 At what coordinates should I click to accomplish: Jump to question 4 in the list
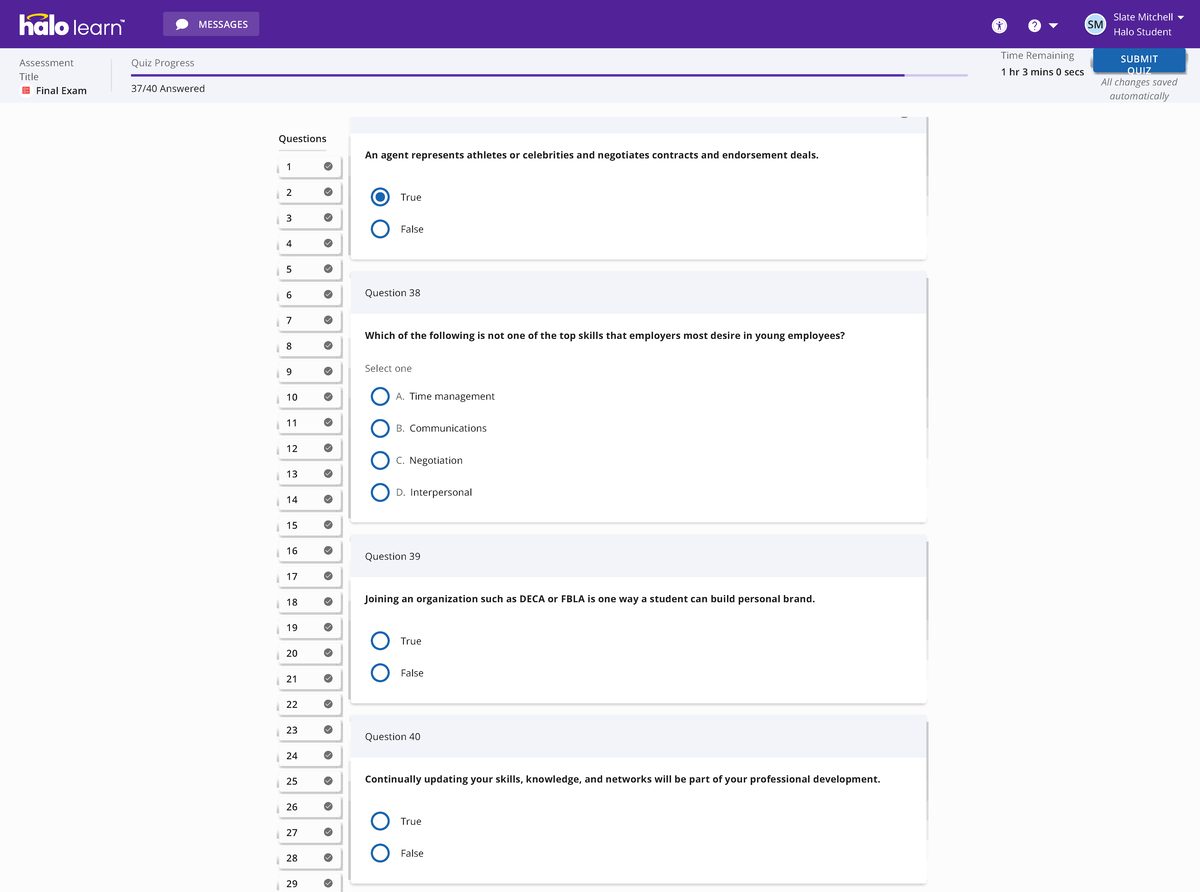point(310,243)
